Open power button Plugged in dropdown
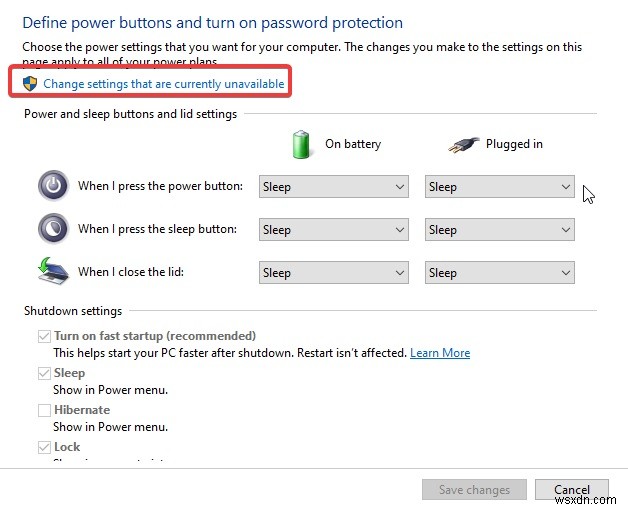Viewport: 628px width, 510px height. (500, 187)
